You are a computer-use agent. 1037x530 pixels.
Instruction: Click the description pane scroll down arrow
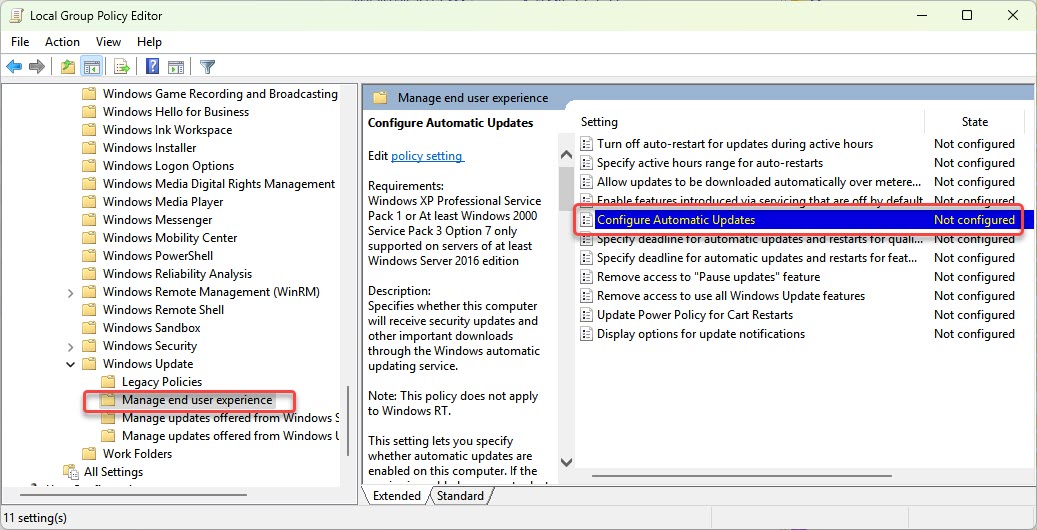pyautogui.click(x=566, y=462)
